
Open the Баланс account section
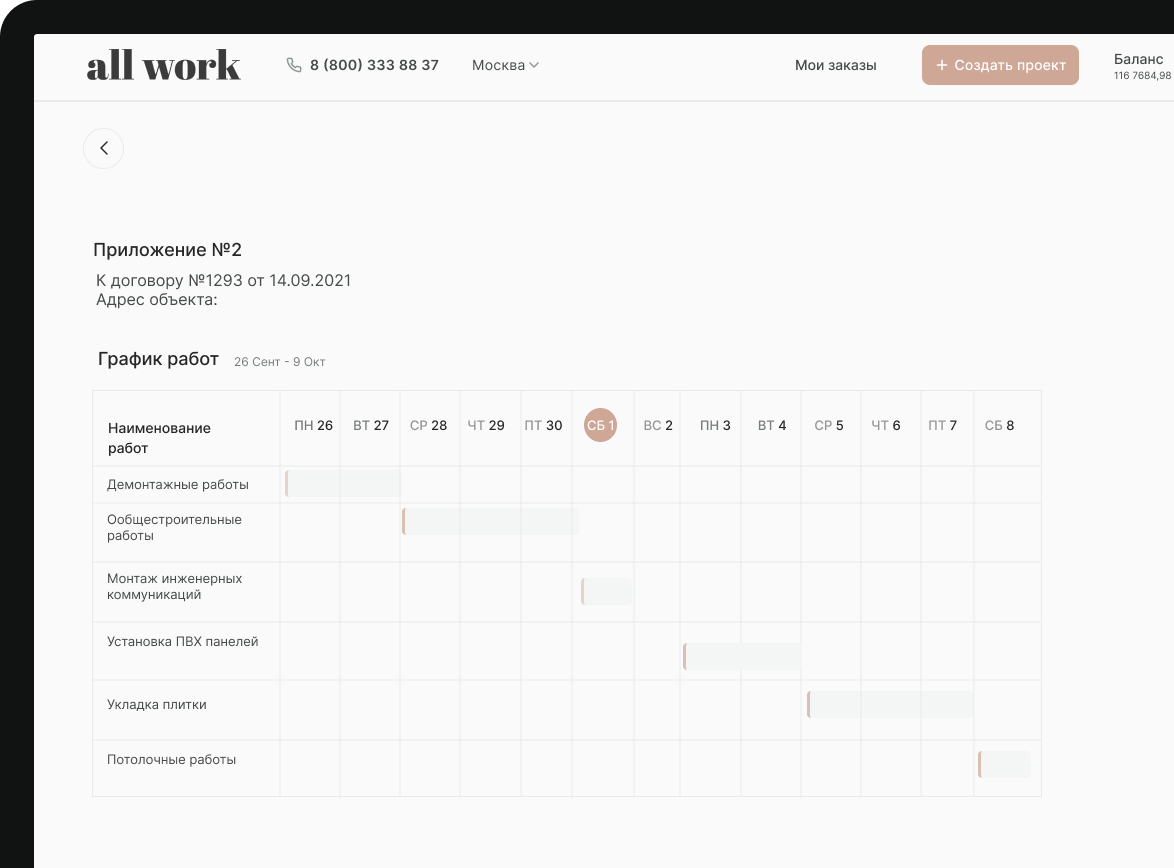tap(1141, 66)
